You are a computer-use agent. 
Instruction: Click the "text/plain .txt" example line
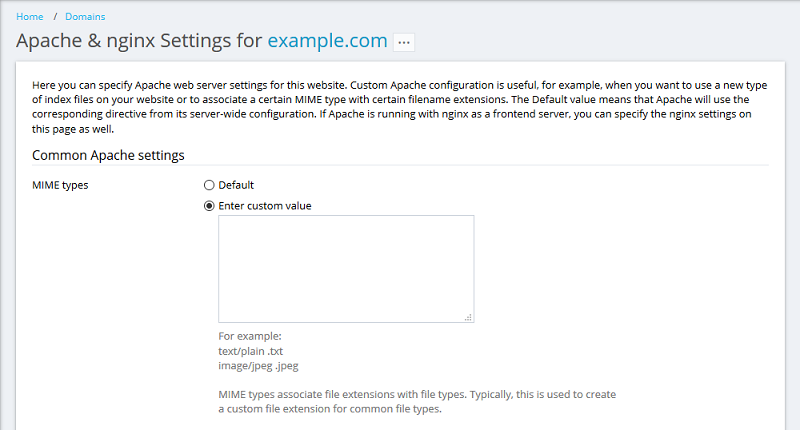click(258, 351)
